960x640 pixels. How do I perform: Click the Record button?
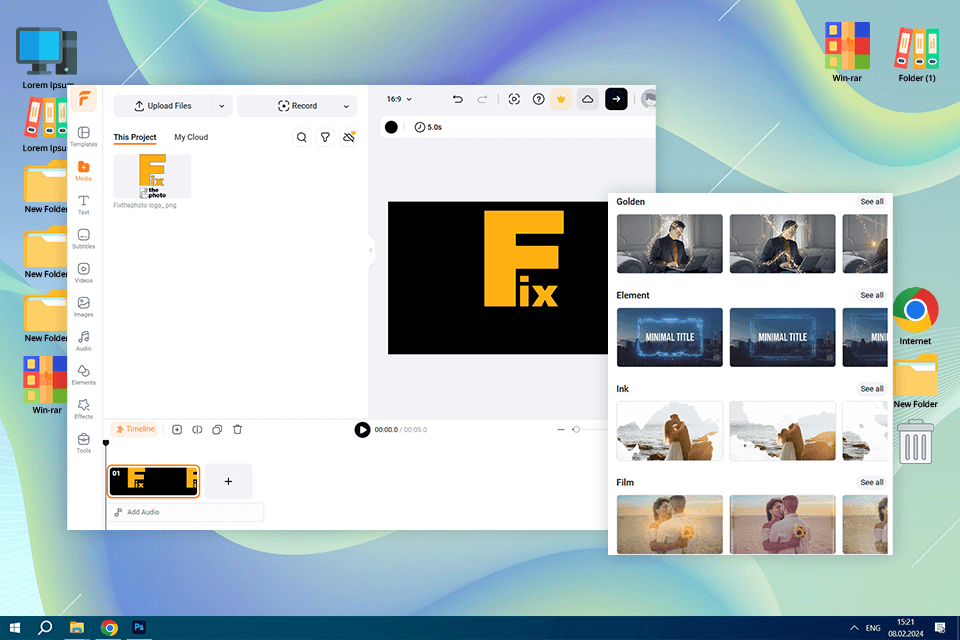297,106
